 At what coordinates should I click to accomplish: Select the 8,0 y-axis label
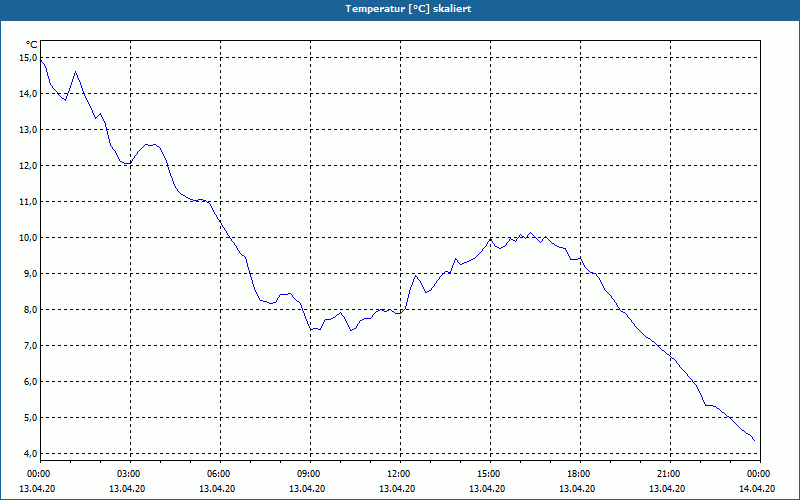tap(30, 310)
